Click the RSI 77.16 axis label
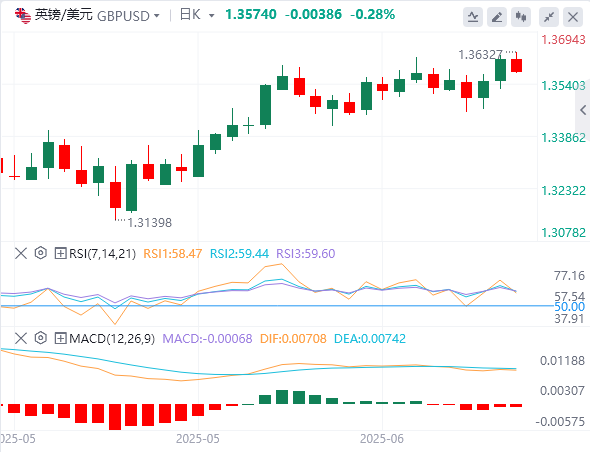Screen dimensions: 590x452 tap(570, 276)
